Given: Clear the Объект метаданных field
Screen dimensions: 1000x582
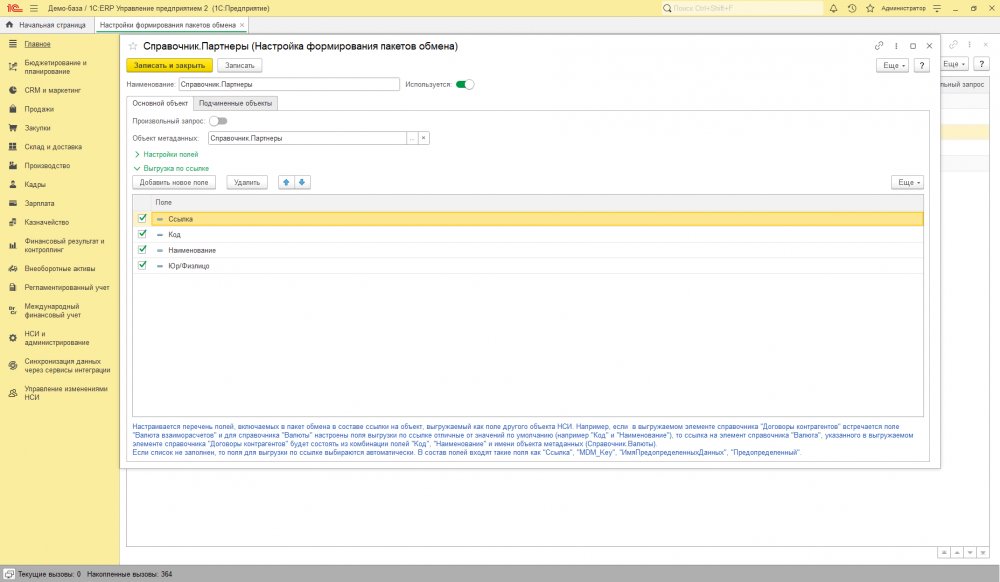Looking at the screenshot, I should click(x=424, y=138).
